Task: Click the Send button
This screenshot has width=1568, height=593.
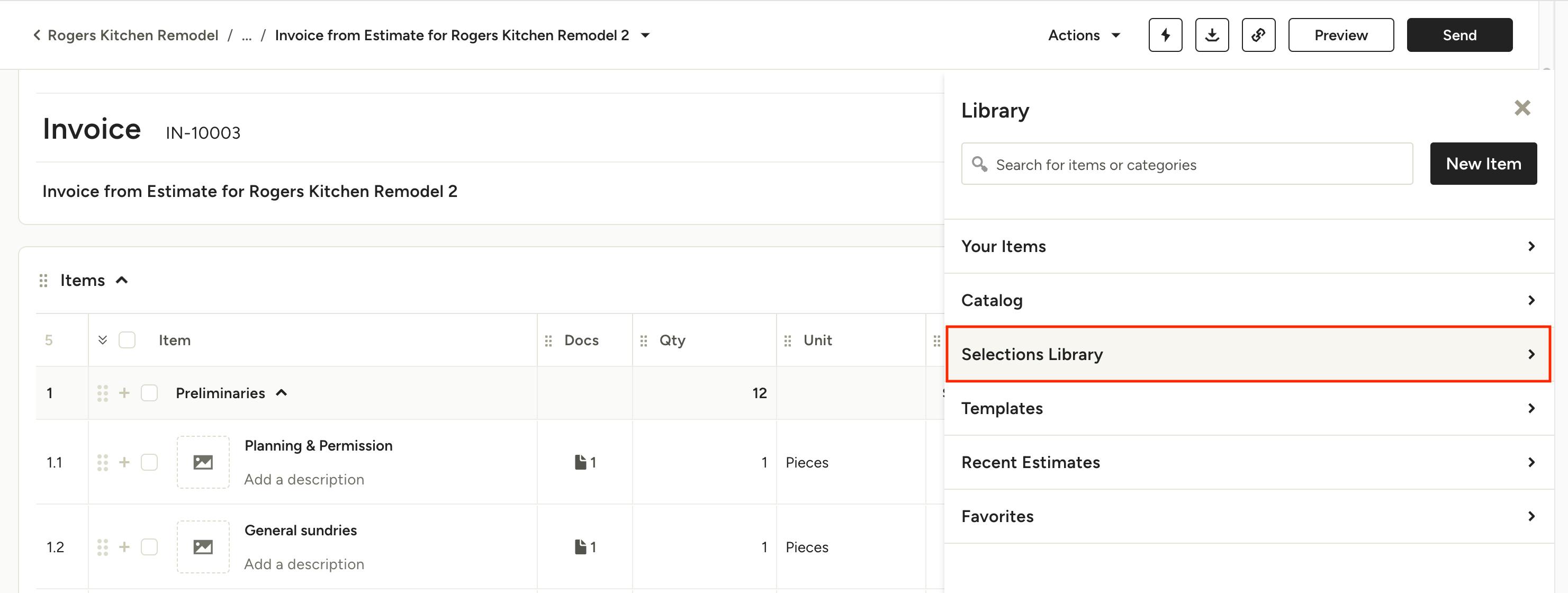Action: 1459,35
